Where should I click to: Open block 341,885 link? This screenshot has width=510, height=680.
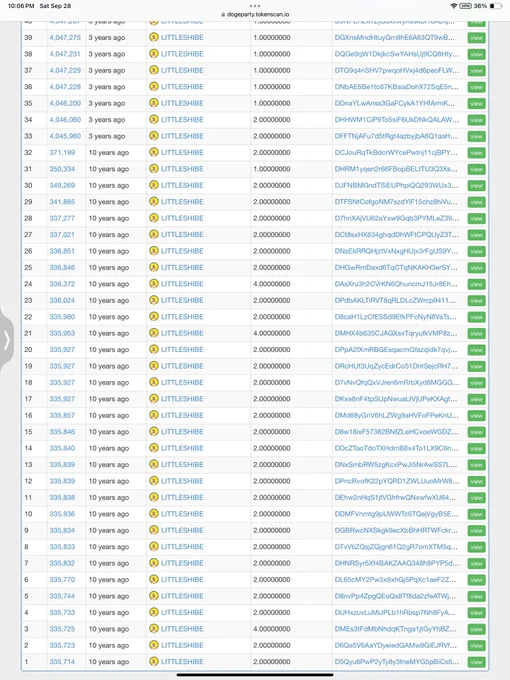(x=62, y=202)
